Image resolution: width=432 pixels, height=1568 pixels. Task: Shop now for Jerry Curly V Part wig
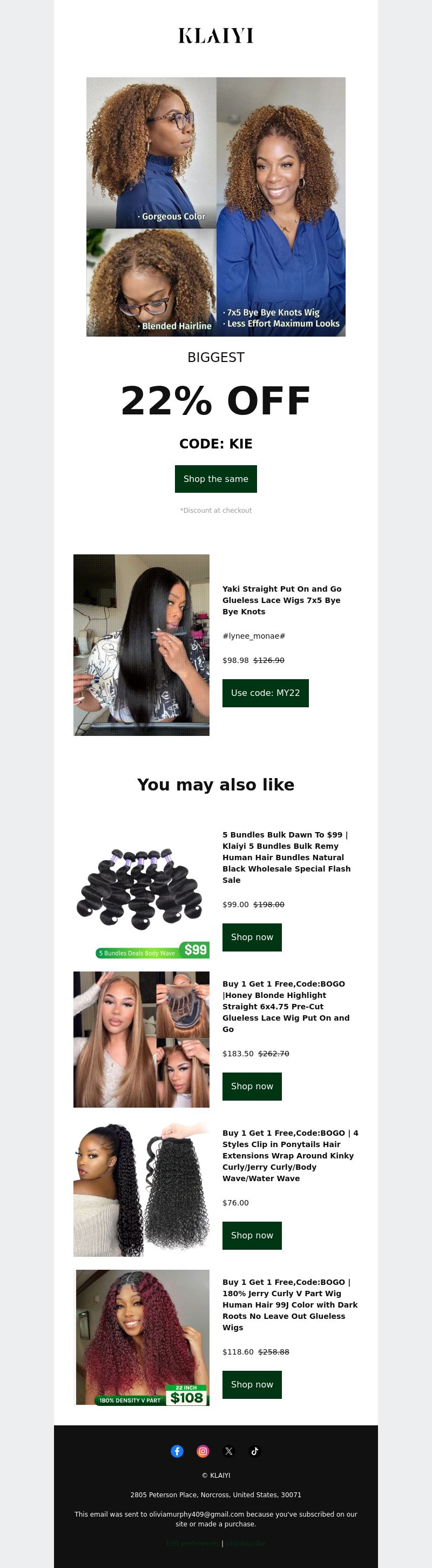(252, 1384)
